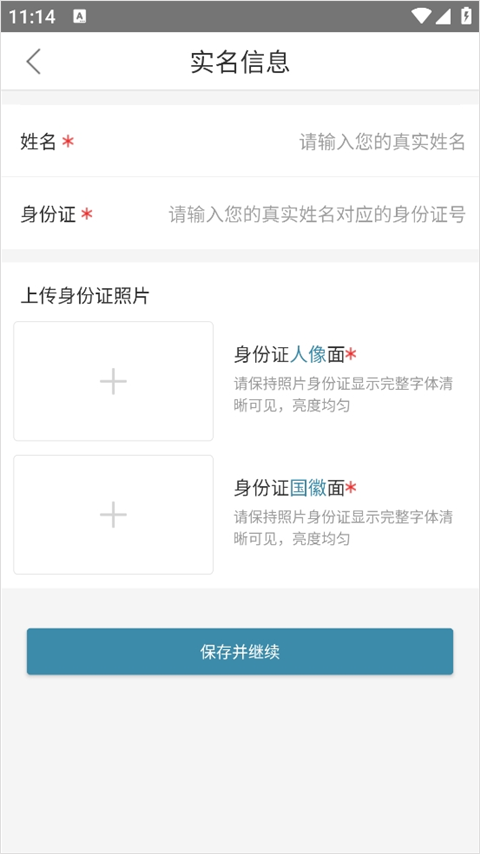Tap the cellular signal icon in the status bar
This screenshot has height=854, width=480.
(x=442, y=16)
